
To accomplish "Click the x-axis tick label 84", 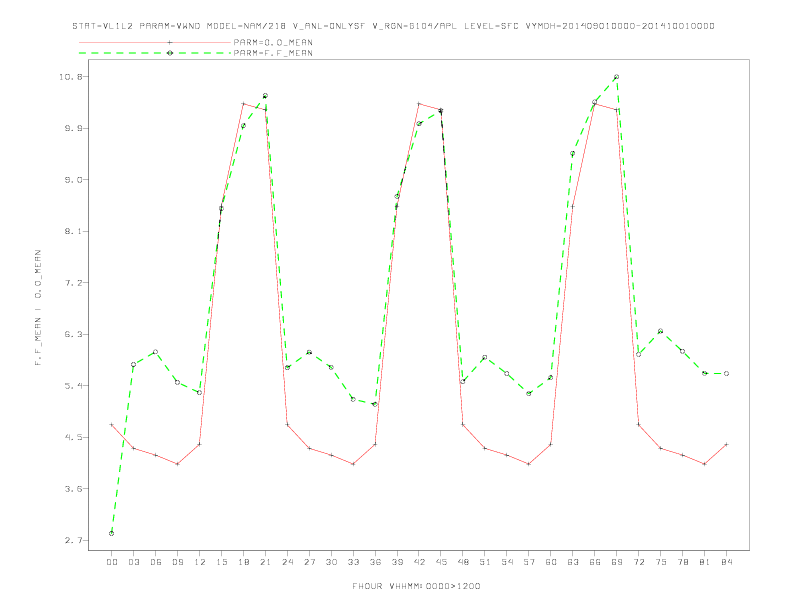I will (726, 562).
